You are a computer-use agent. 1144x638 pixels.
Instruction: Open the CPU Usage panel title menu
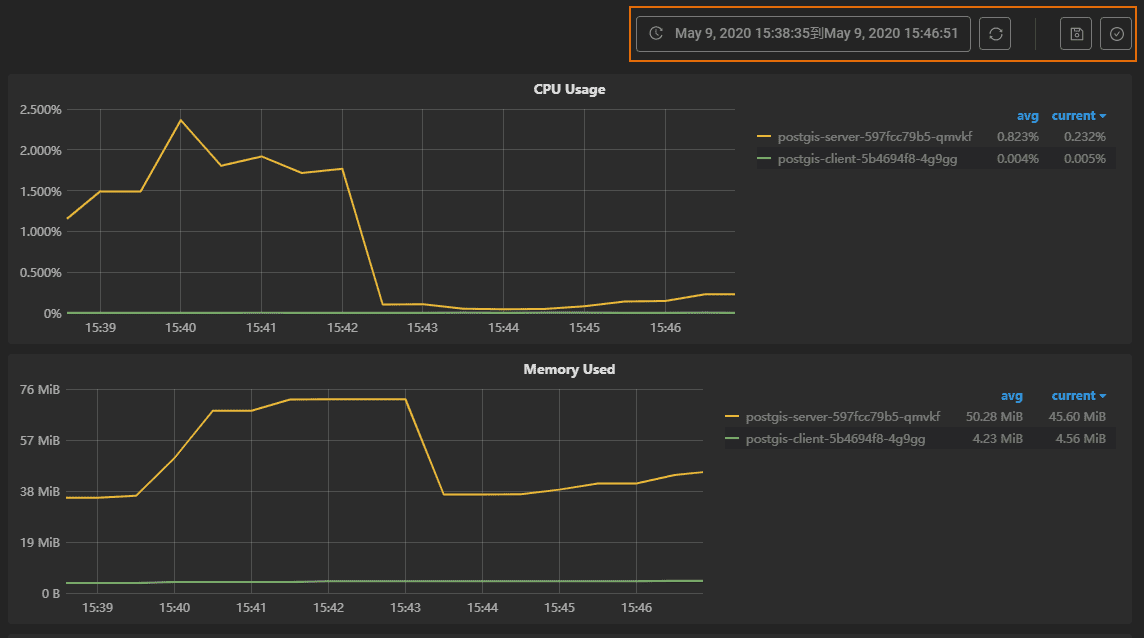(569, 89)
